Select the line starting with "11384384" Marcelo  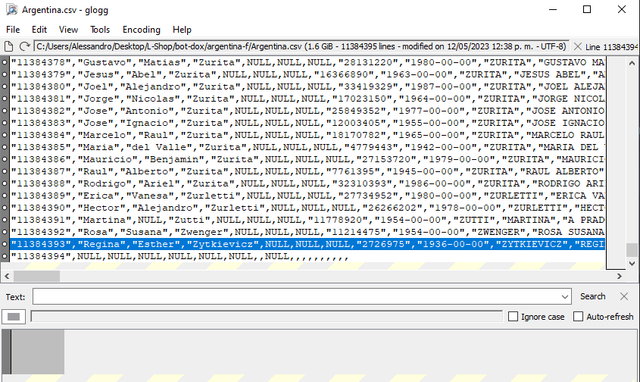pyautogui.click(x=307, y=135)
